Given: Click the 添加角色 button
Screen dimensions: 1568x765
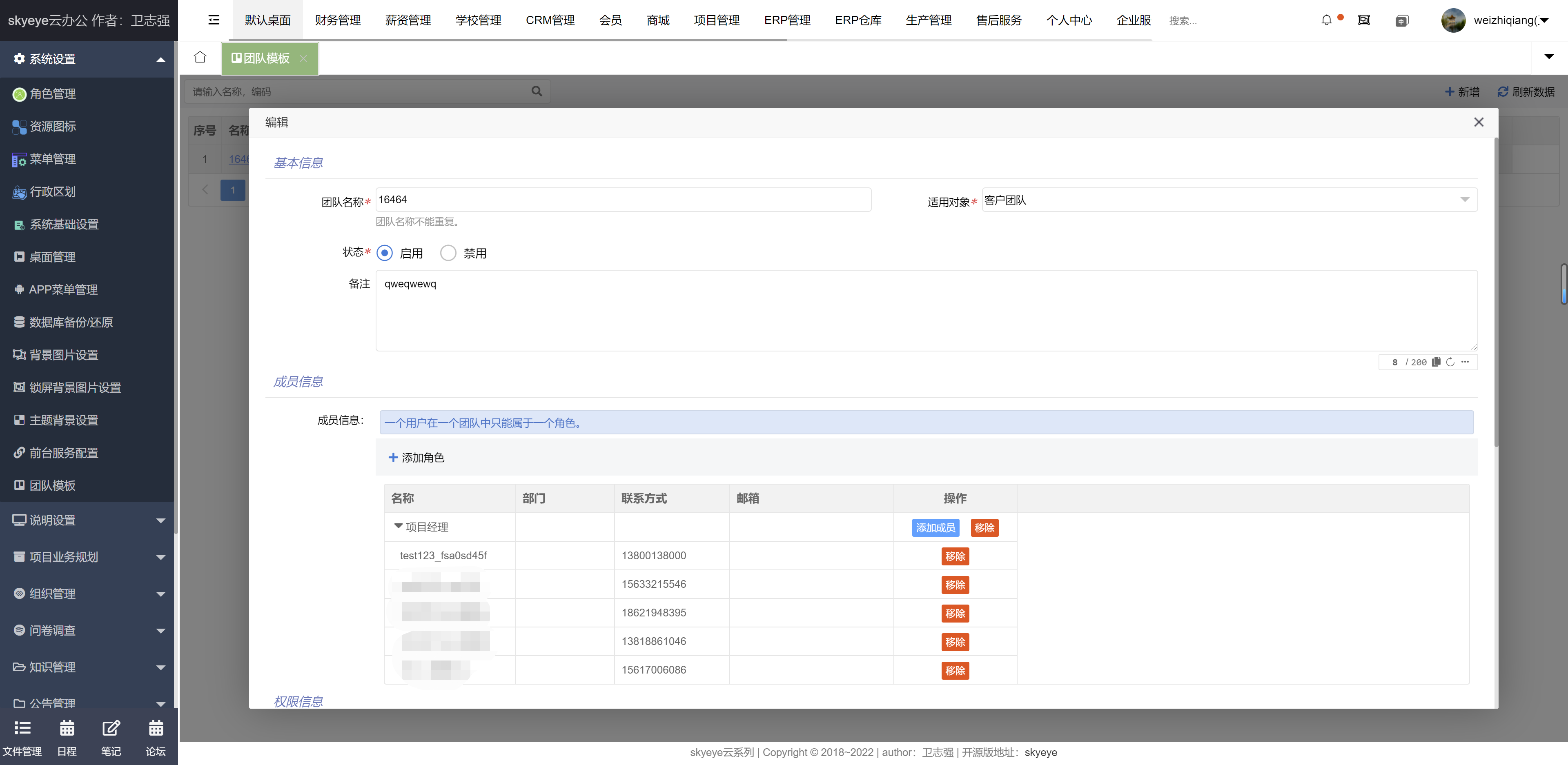Looking at the screenshot, I should pos(417,457).
